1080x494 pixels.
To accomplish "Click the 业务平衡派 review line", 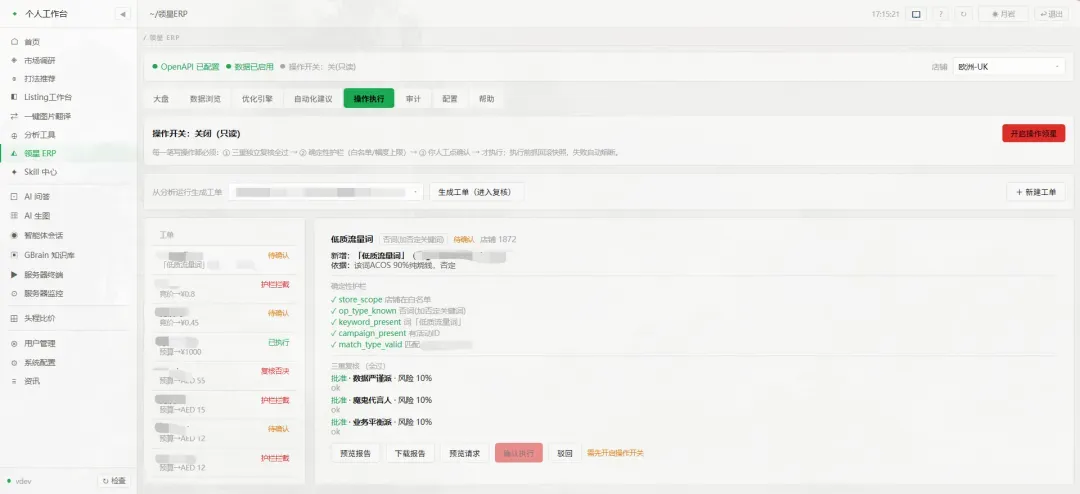I will [382, 422].
